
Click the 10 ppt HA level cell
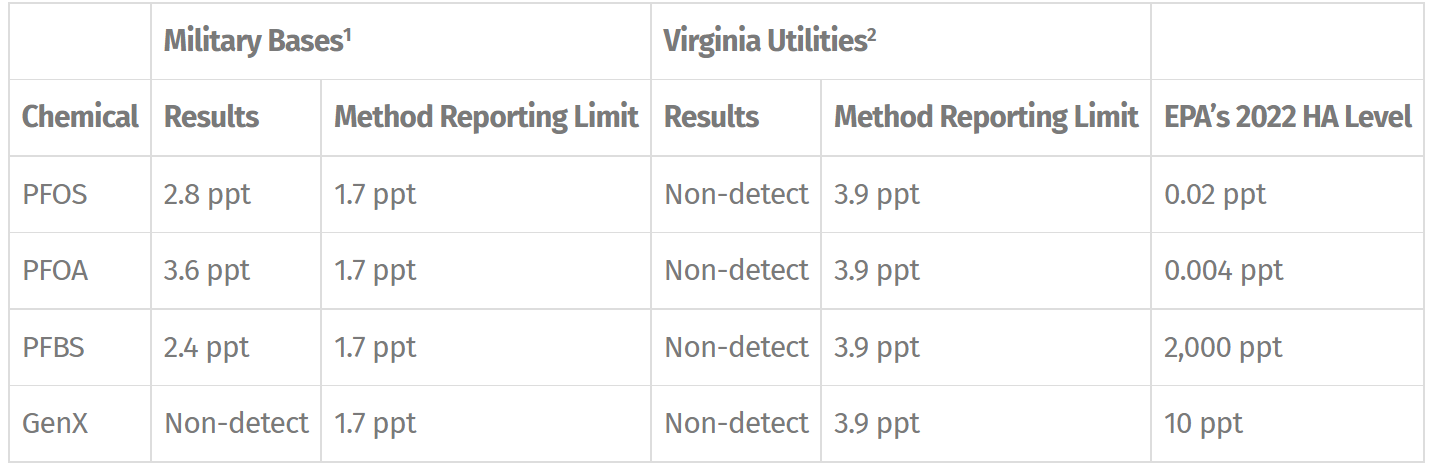[1203, 423]
